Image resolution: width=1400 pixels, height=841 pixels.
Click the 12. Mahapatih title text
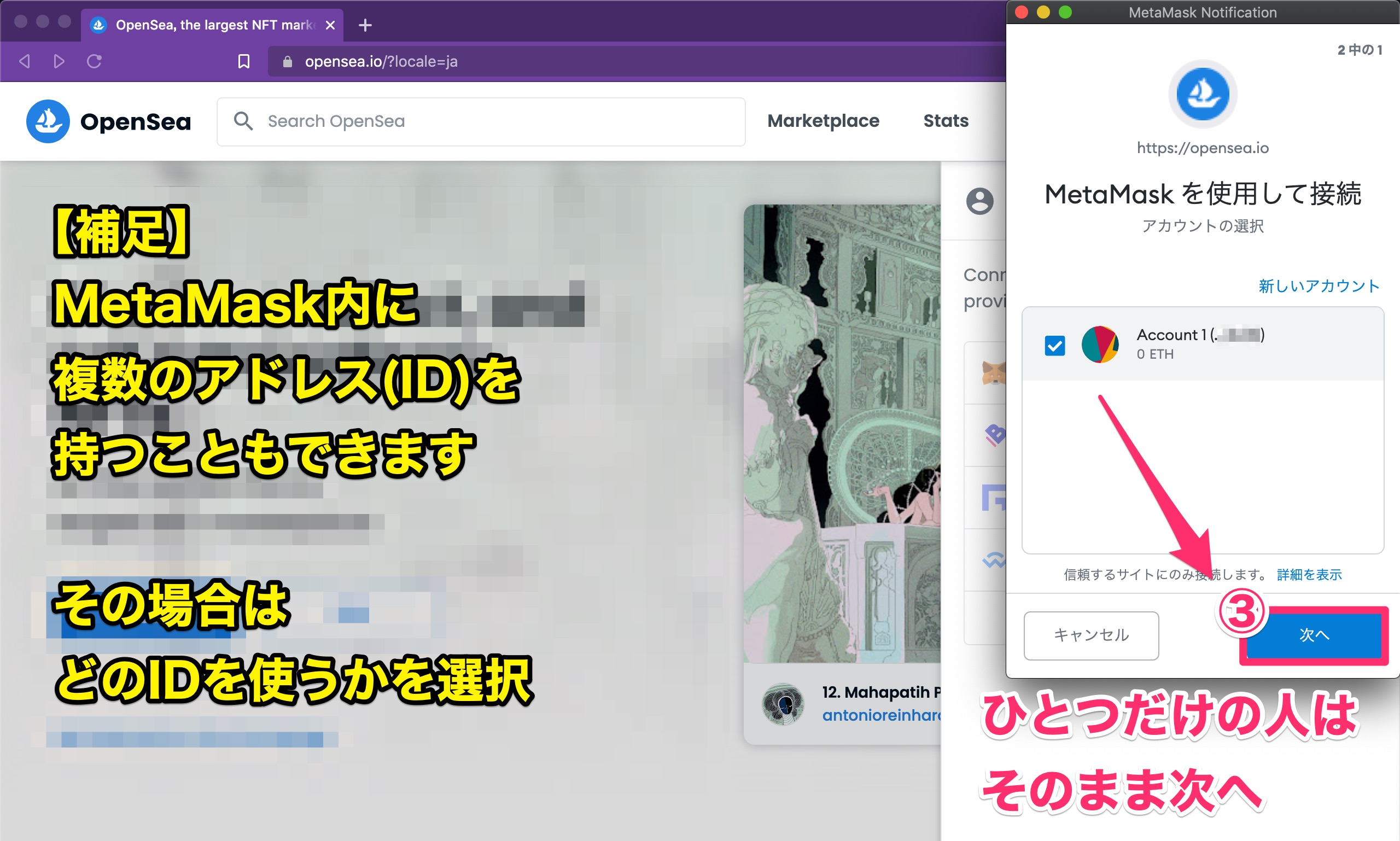pos(882,692)
